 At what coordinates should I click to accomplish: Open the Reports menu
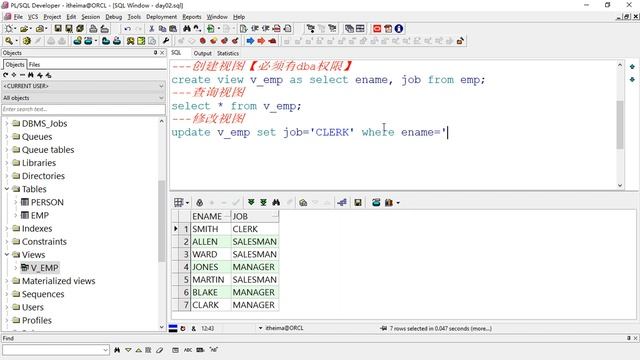point(191,17)
